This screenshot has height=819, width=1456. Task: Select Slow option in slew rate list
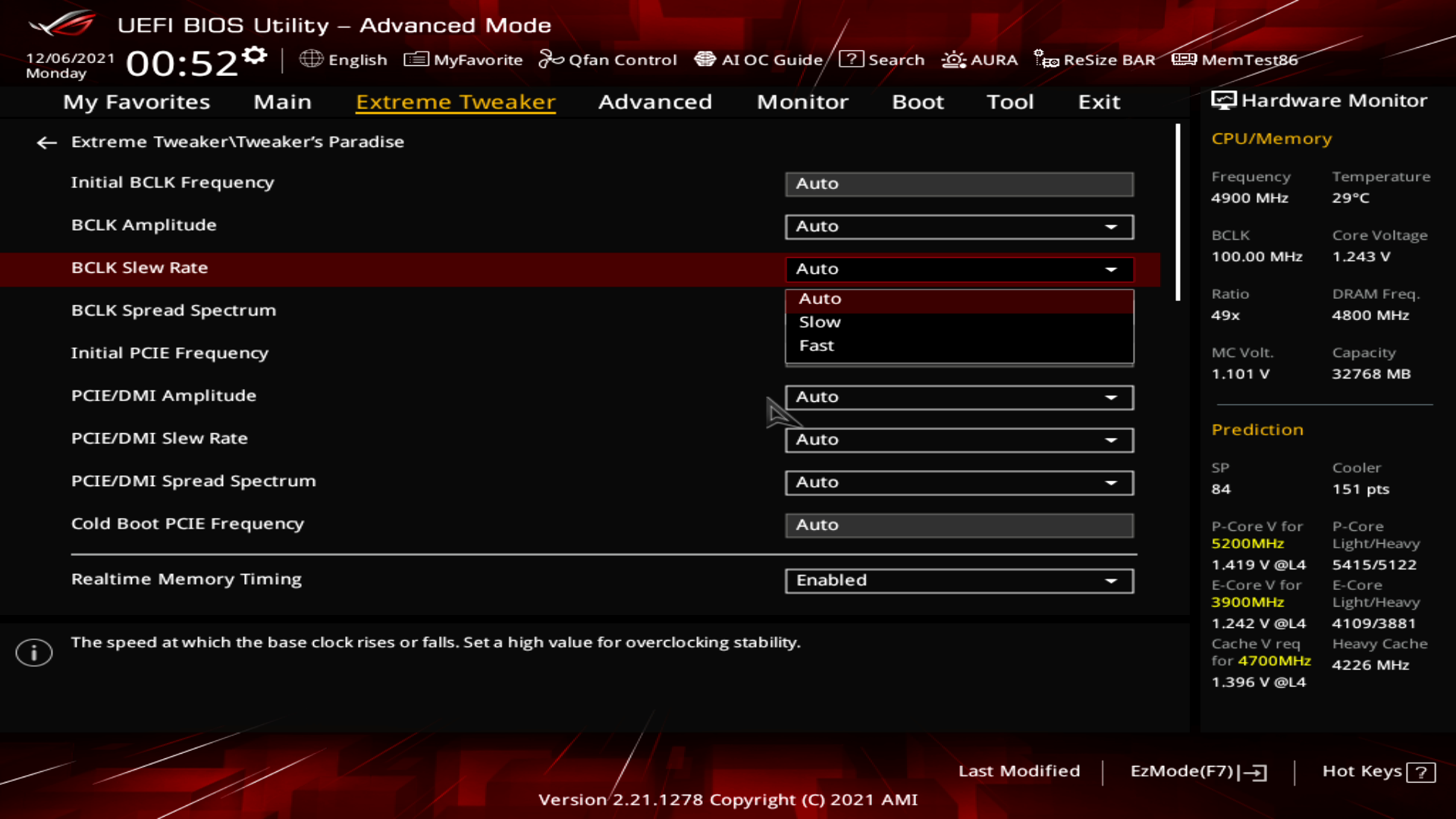(820, 322)
